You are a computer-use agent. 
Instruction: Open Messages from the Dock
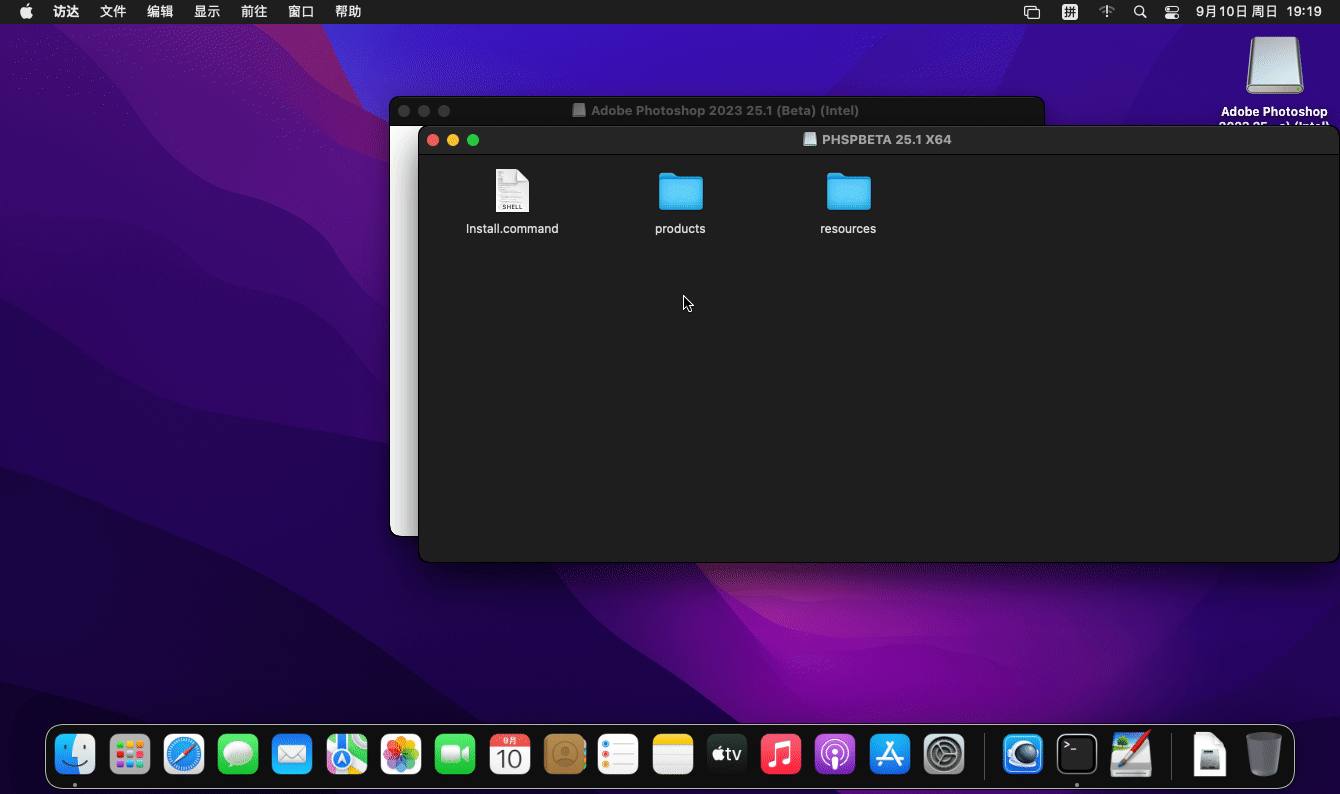[x=238, y=754]
